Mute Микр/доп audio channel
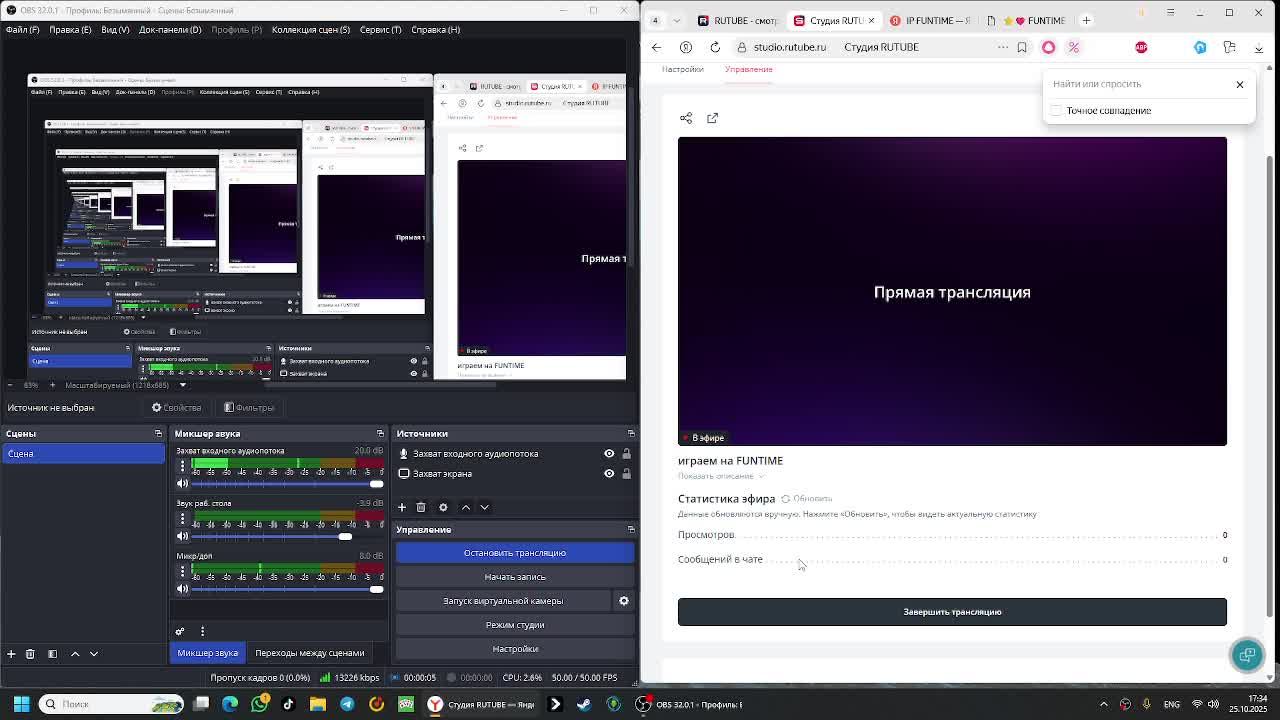The width and height of the screenshot is (1280, 720). 182,589
